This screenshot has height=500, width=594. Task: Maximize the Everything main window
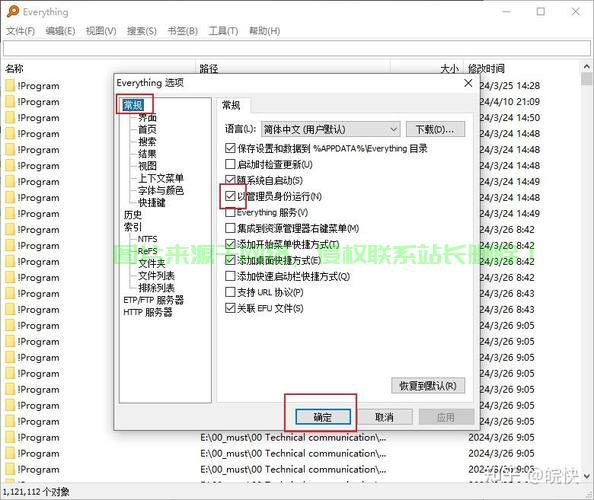click(x=541, y=11)
